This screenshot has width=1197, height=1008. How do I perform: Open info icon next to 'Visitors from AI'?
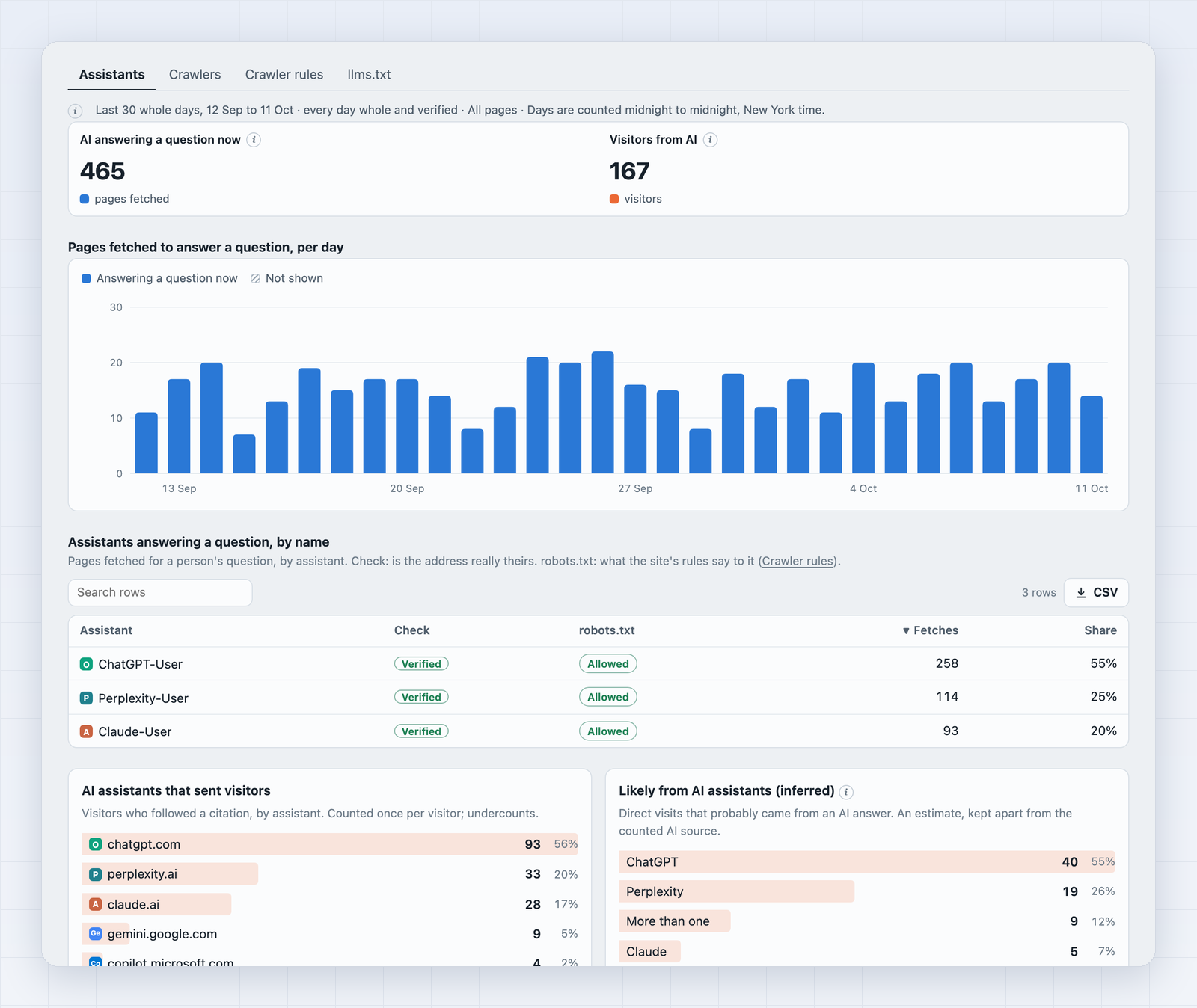click(x=711, y=140)
